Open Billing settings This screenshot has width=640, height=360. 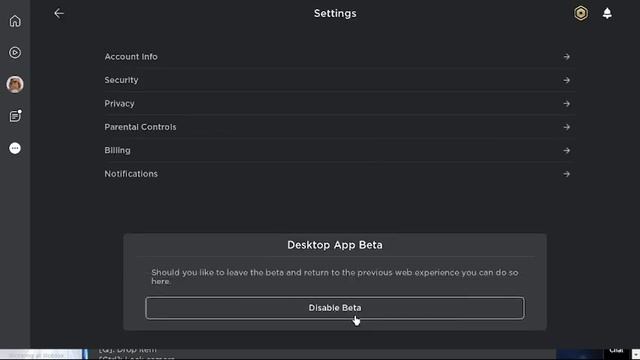click(339, 151)
